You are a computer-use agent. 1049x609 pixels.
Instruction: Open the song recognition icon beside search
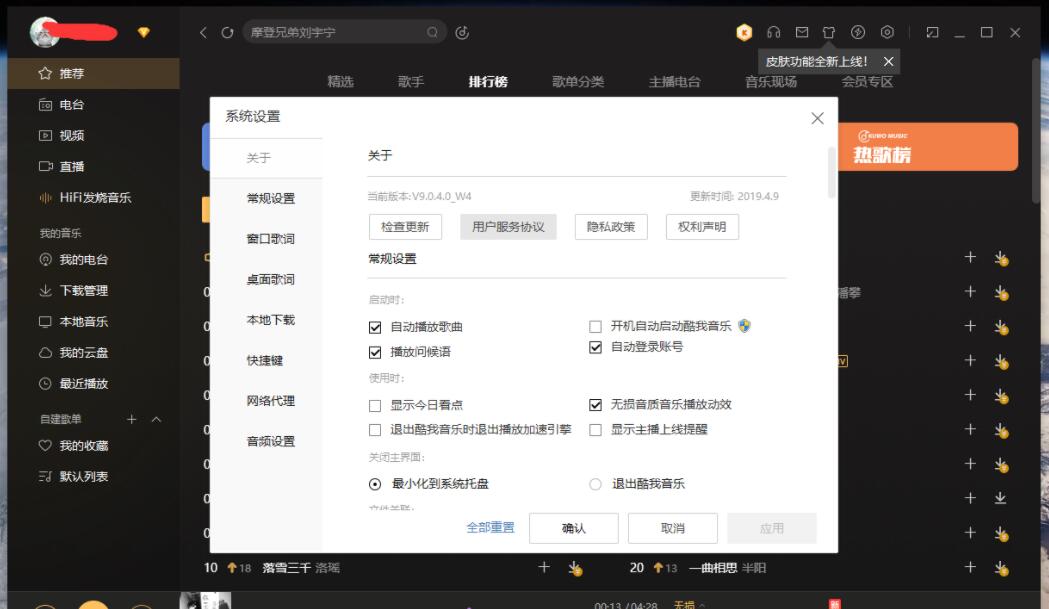point(462,32)
